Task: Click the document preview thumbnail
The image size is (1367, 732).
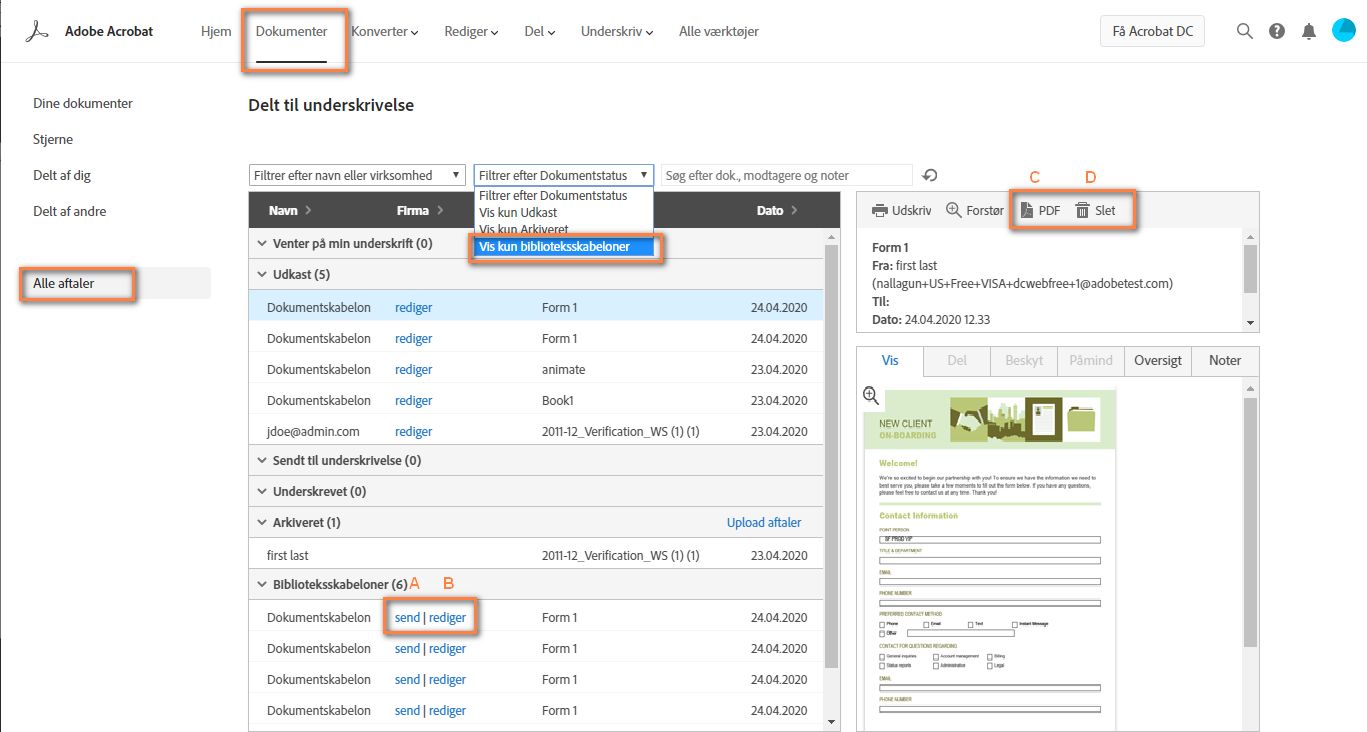Action: (990, 560)
